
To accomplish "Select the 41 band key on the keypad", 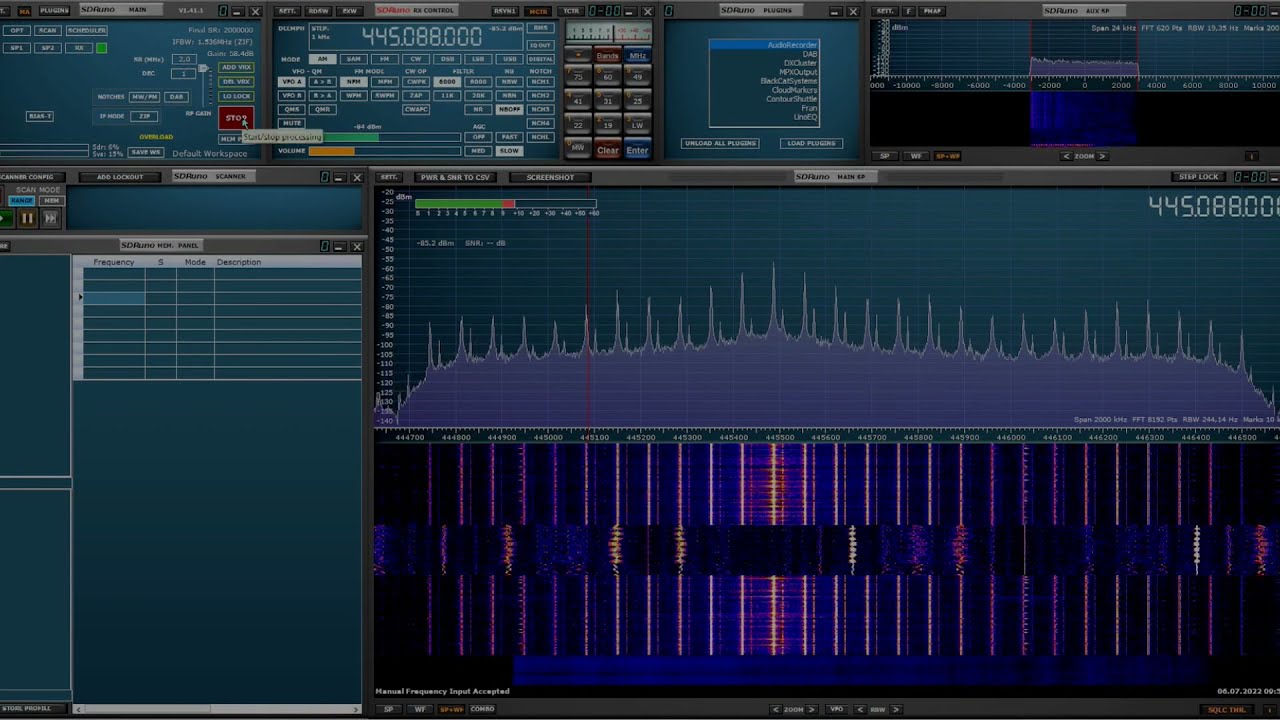I will (x=578, y=101).
